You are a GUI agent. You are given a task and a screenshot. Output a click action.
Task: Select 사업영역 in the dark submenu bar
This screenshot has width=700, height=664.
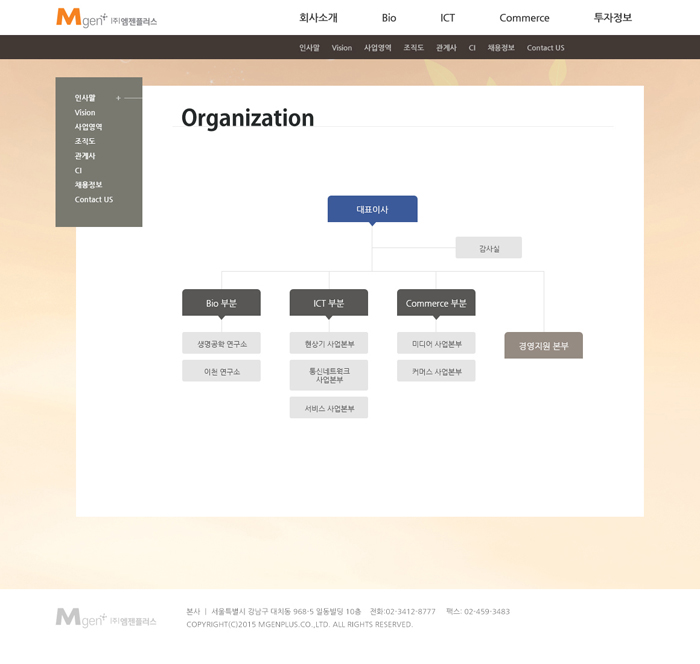[x=377, y=48]
